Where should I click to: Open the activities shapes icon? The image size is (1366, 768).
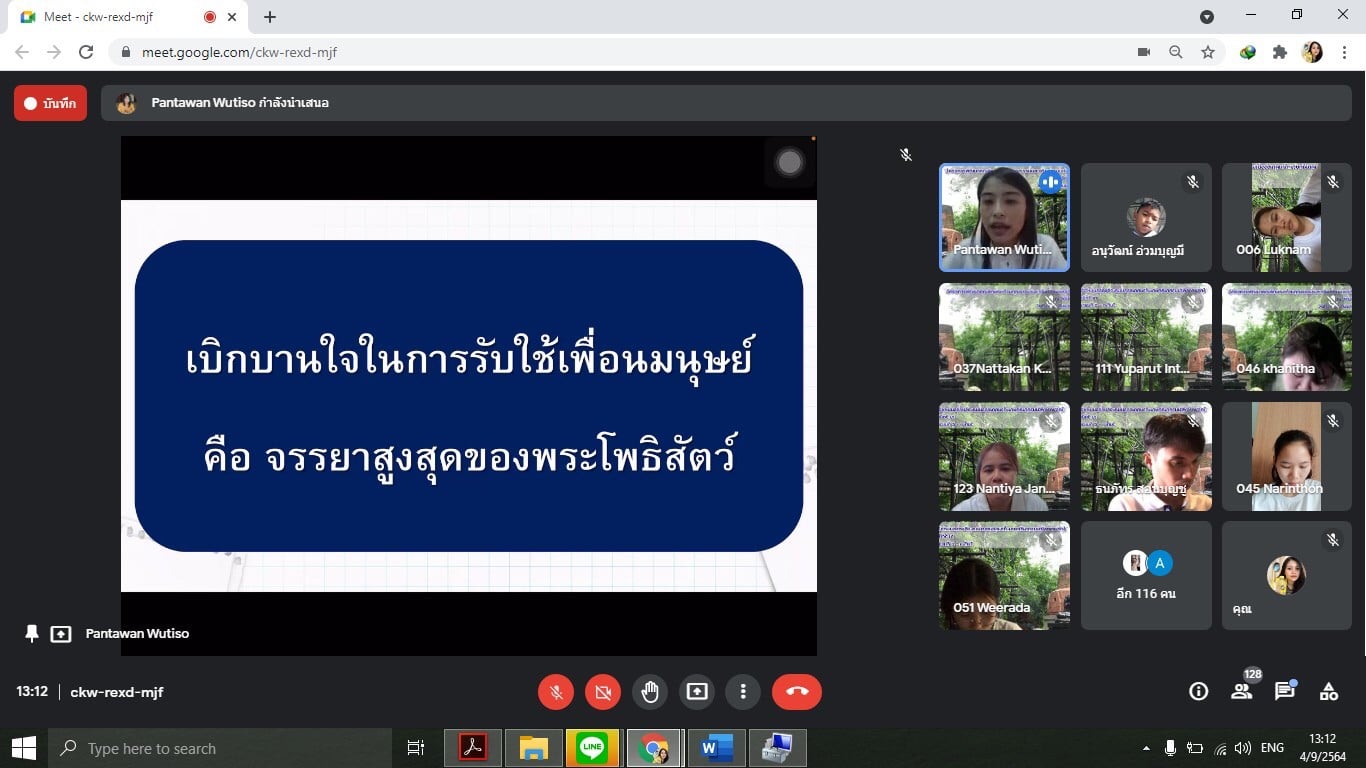(x=1329, y=691)
